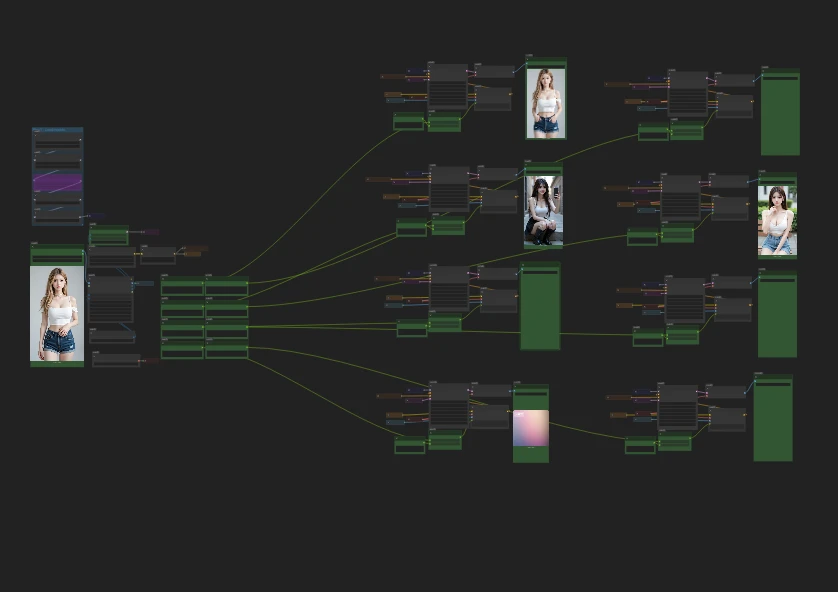Select the empty green preview node at bottom right
Viewport: 838px width, 592px height.
[773, 418]
